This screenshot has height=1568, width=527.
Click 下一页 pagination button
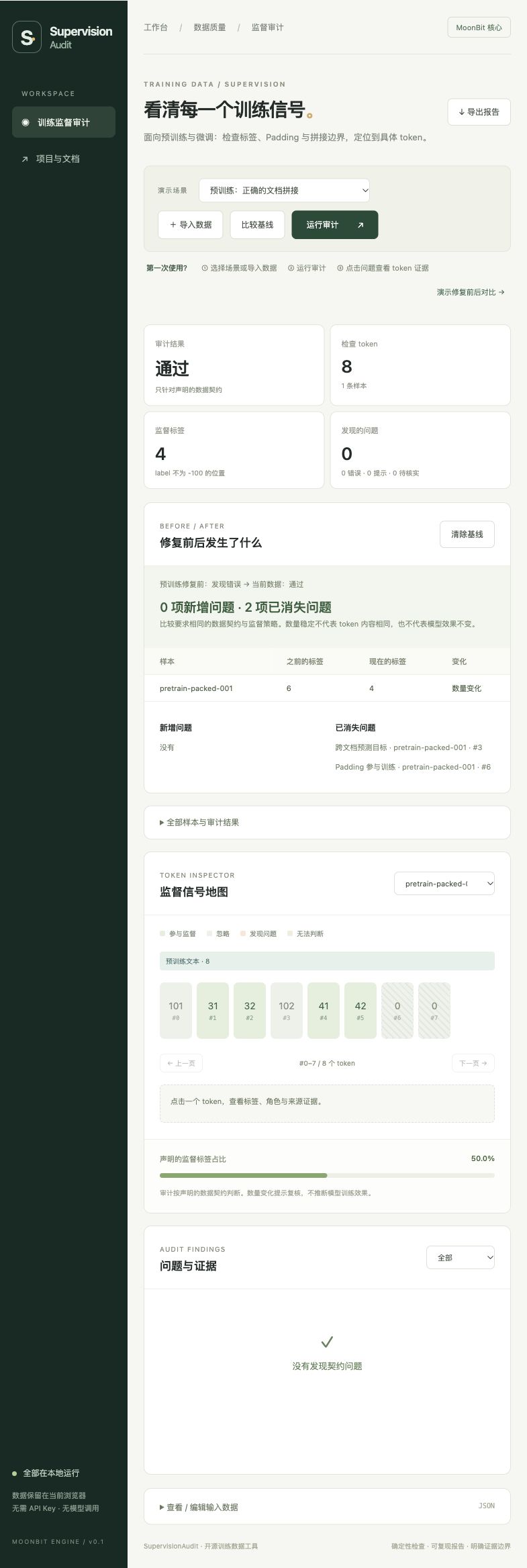pyautogui.click(x=473, y=1063)
